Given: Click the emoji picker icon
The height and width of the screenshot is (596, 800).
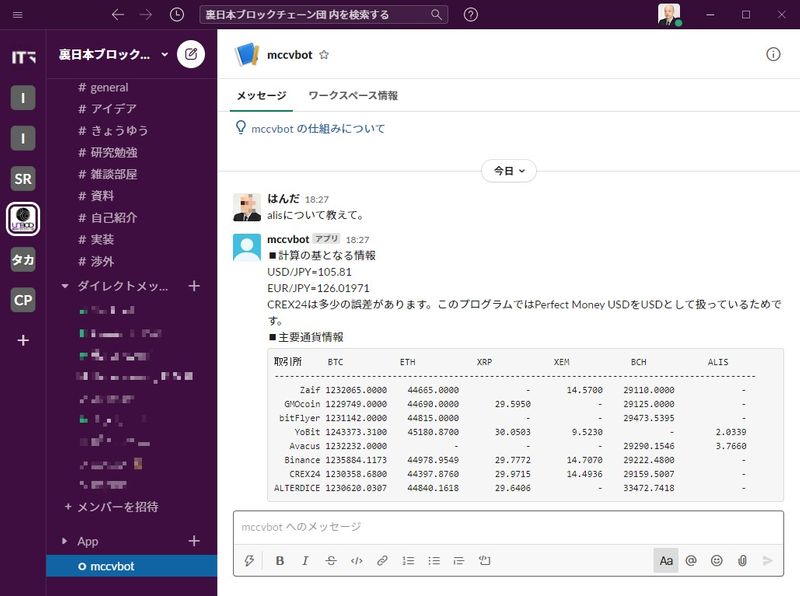Looking at the screenshot, I should point(716,561).
